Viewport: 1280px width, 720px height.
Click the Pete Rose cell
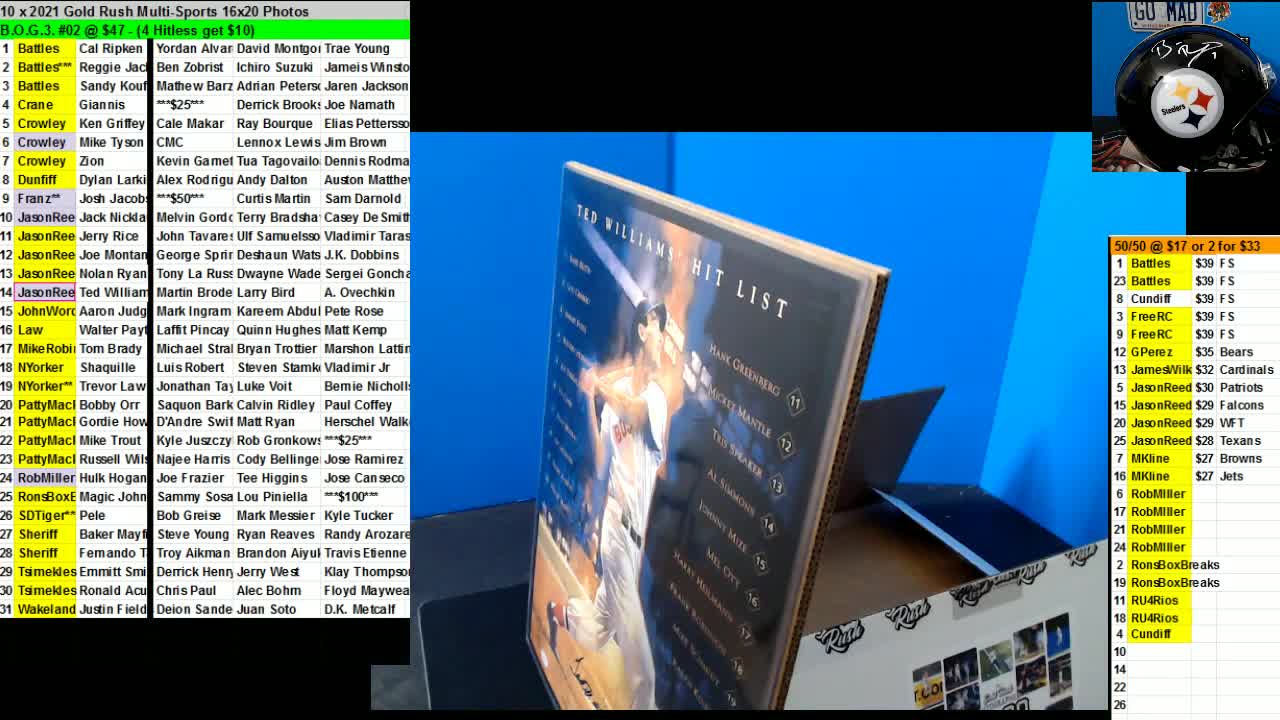[365, 311]
